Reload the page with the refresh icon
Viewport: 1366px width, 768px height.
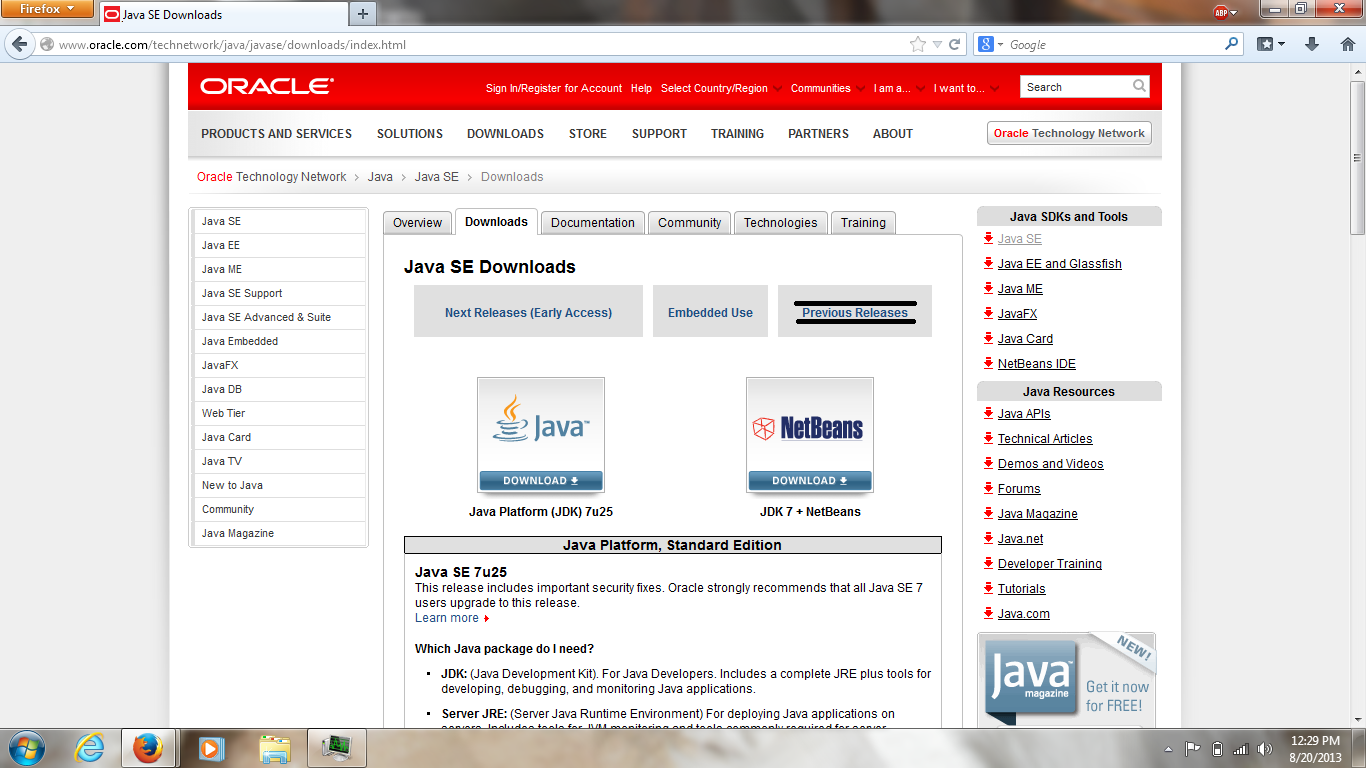[x=955, y=44]
